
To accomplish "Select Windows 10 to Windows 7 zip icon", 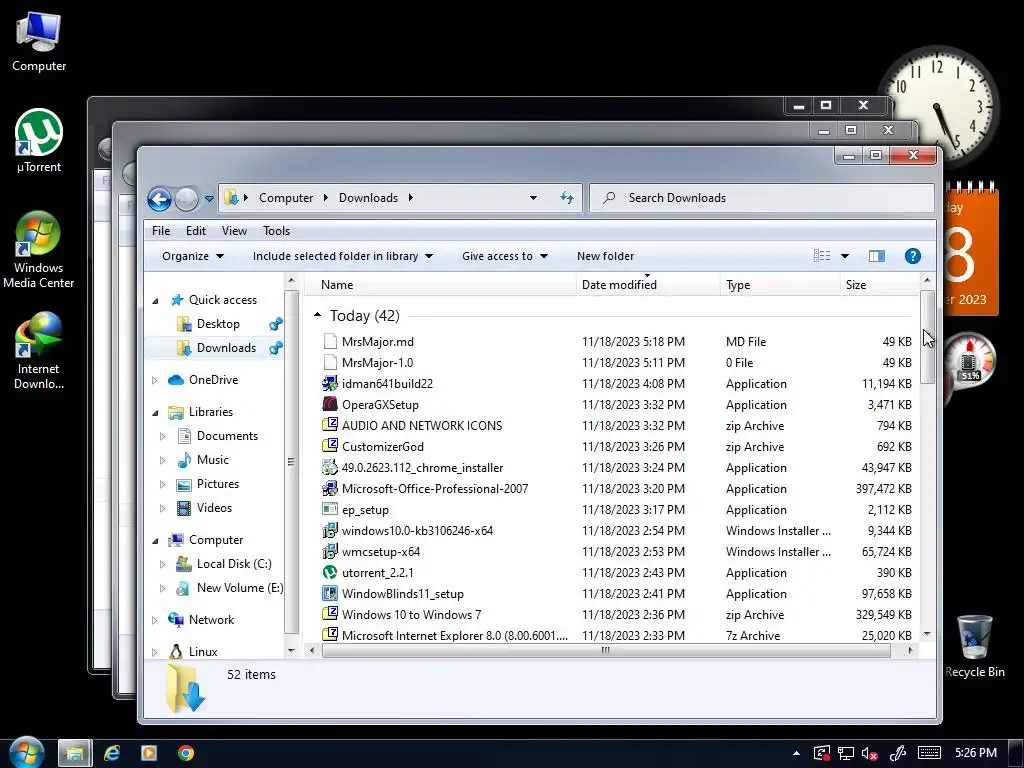I will pos(330,614).
